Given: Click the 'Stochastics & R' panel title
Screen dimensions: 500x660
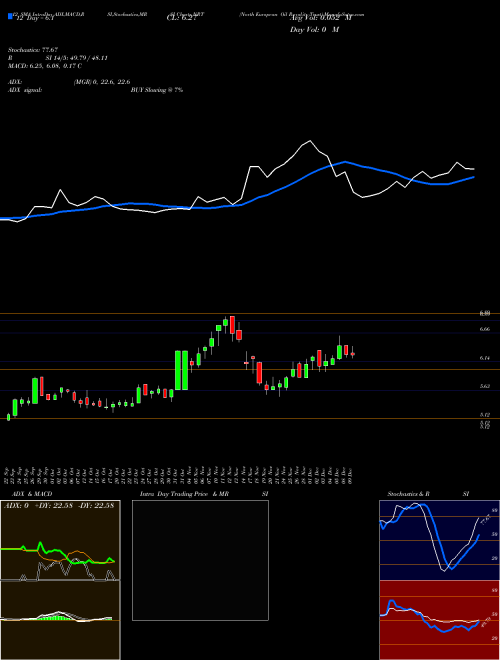Looking at the screenshot, I should point(409,494).
